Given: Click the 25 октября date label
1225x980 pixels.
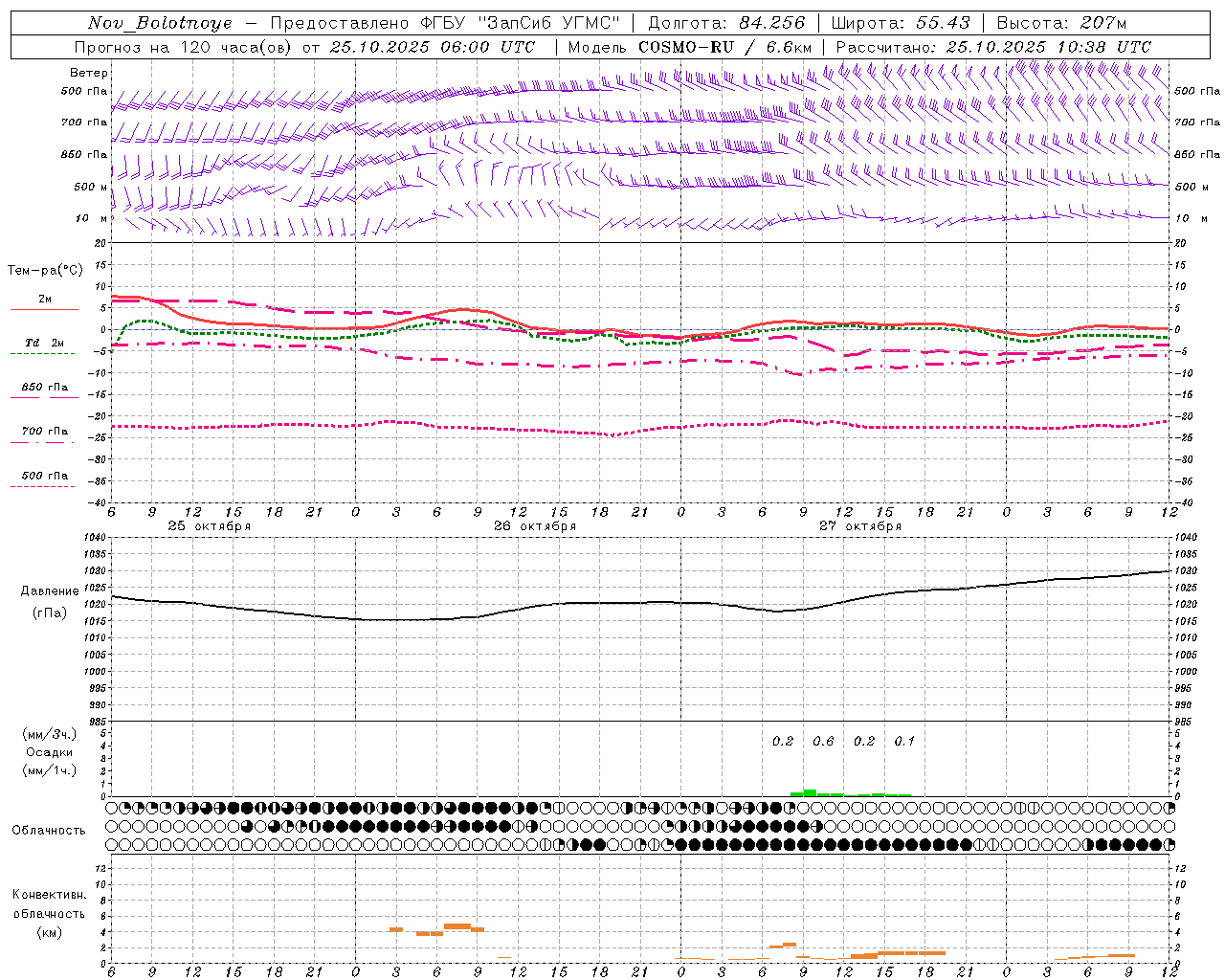Looking at the screenshot, I should (x=210, y=526).
